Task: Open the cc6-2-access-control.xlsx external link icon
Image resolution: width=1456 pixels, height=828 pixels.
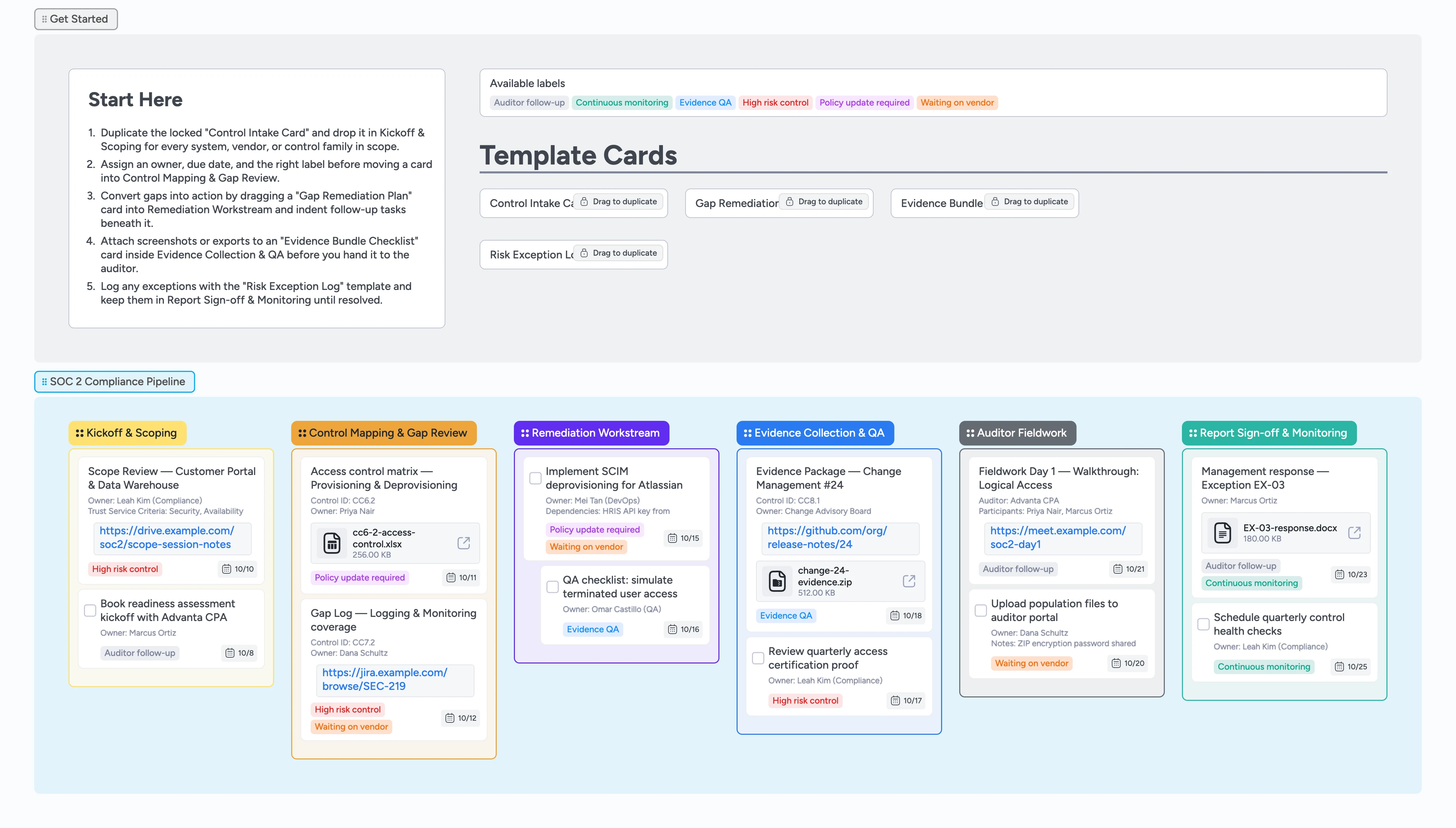Action: [464, 543]
